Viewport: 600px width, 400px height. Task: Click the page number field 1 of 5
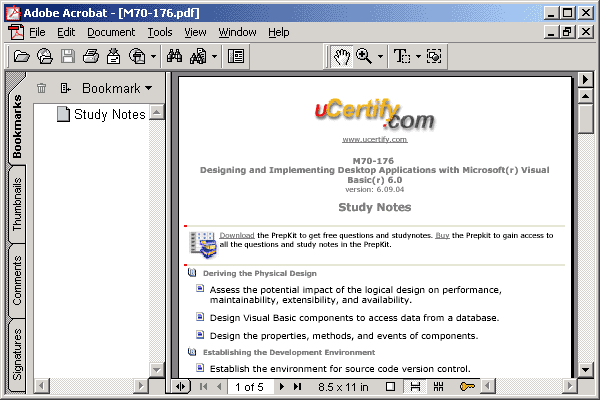(x=250, y=387)
